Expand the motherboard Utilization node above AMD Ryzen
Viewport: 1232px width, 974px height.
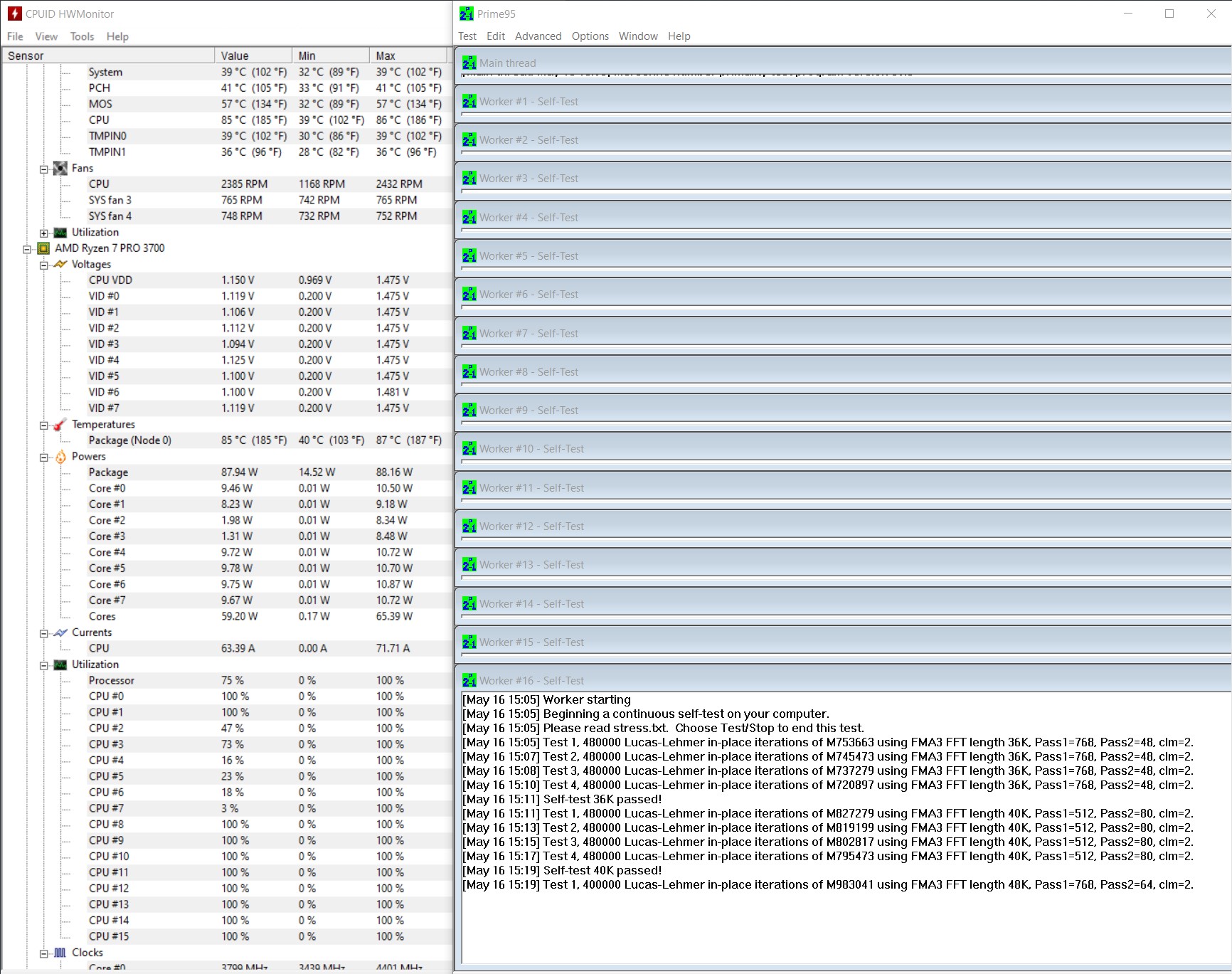pyautogui.click(x=44, y=233)
